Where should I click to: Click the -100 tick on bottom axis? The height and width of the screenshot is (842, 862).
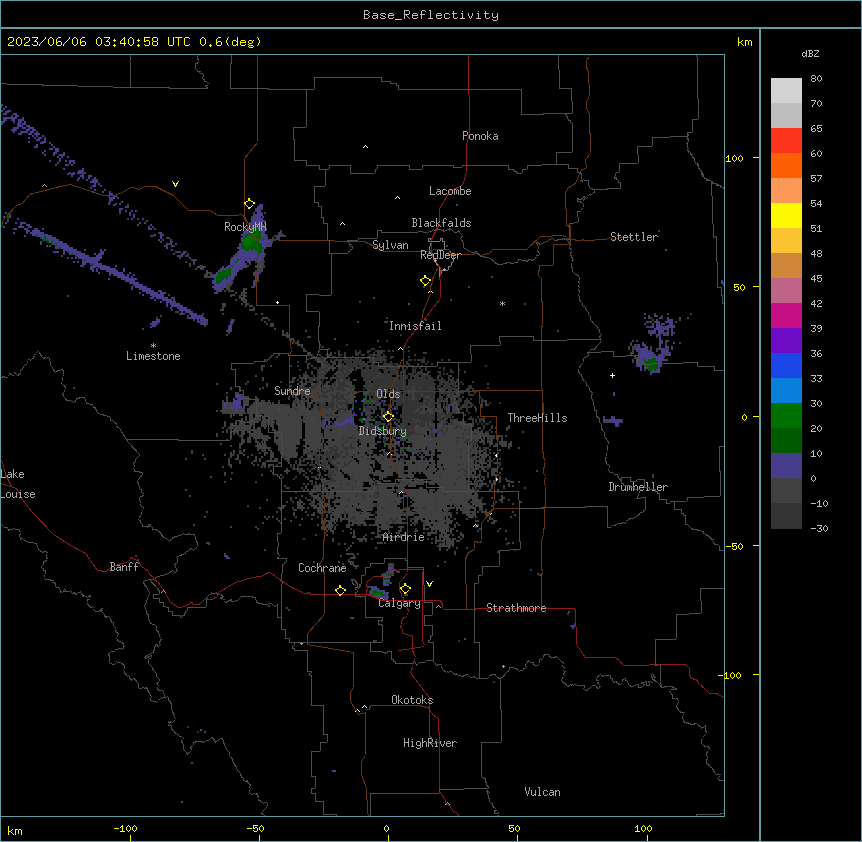tap(125, 828)
